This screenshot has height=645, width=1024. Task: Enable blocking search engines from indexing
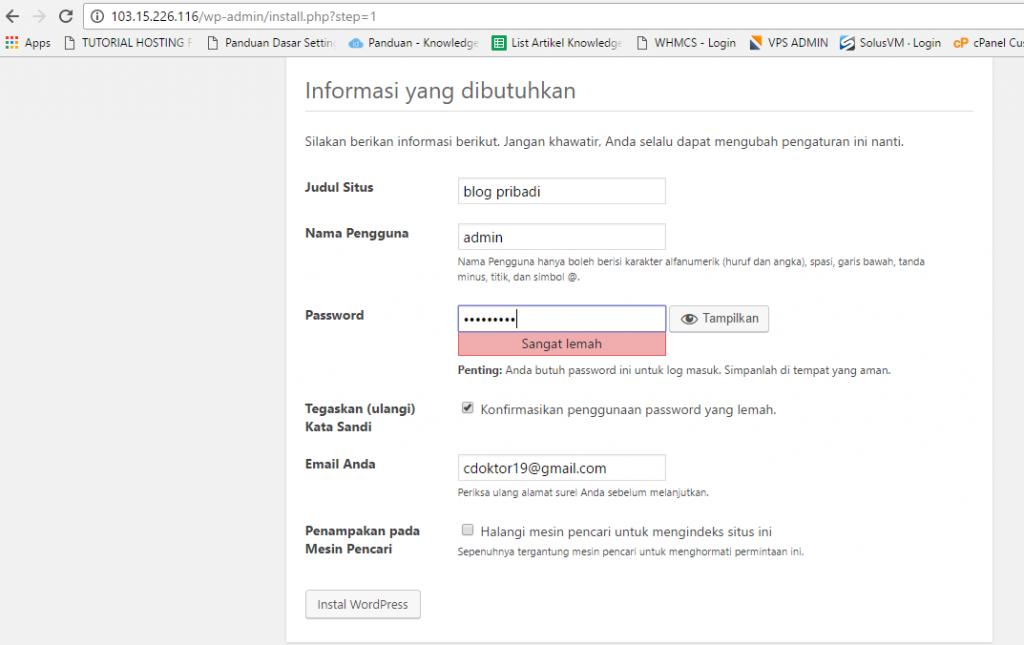(x=467, y=529)
